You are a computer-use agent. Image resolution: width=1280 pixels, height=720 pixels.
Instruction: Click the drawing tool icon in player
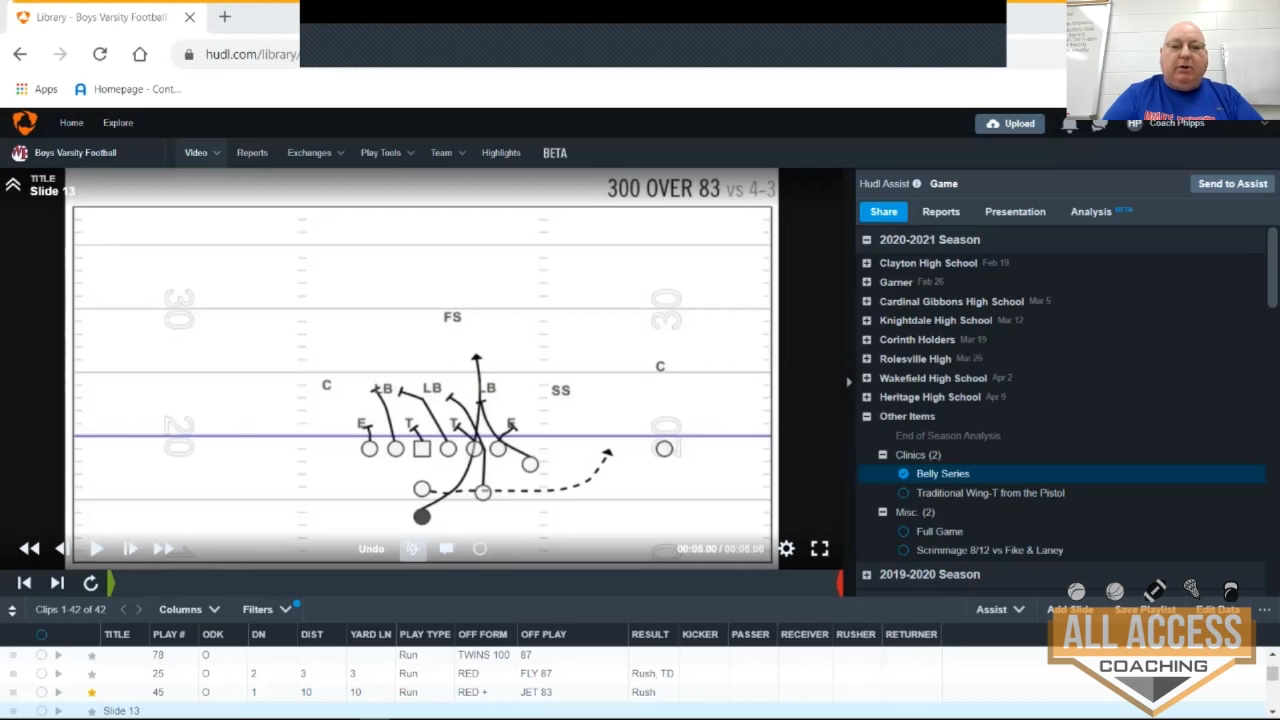412,548
